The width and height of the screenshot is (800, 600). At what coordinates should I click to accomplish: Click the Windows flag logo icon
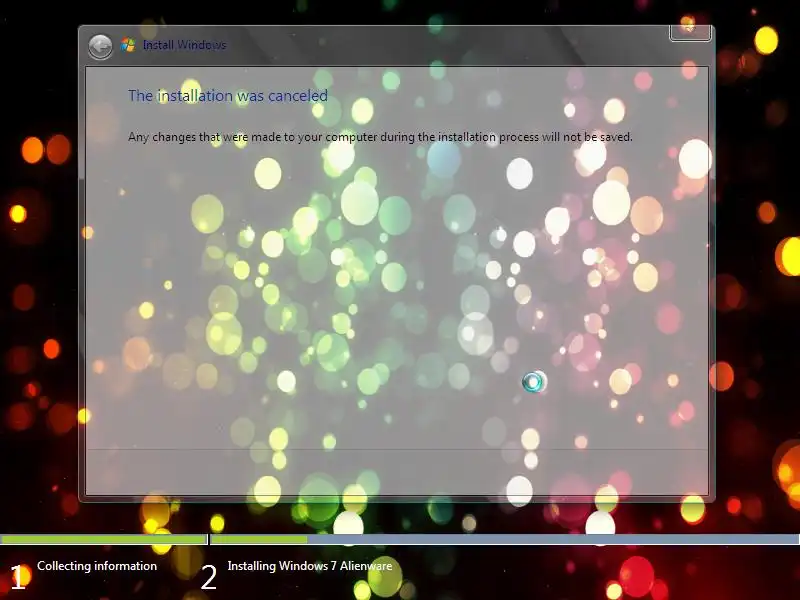click(x=128, y=45)
